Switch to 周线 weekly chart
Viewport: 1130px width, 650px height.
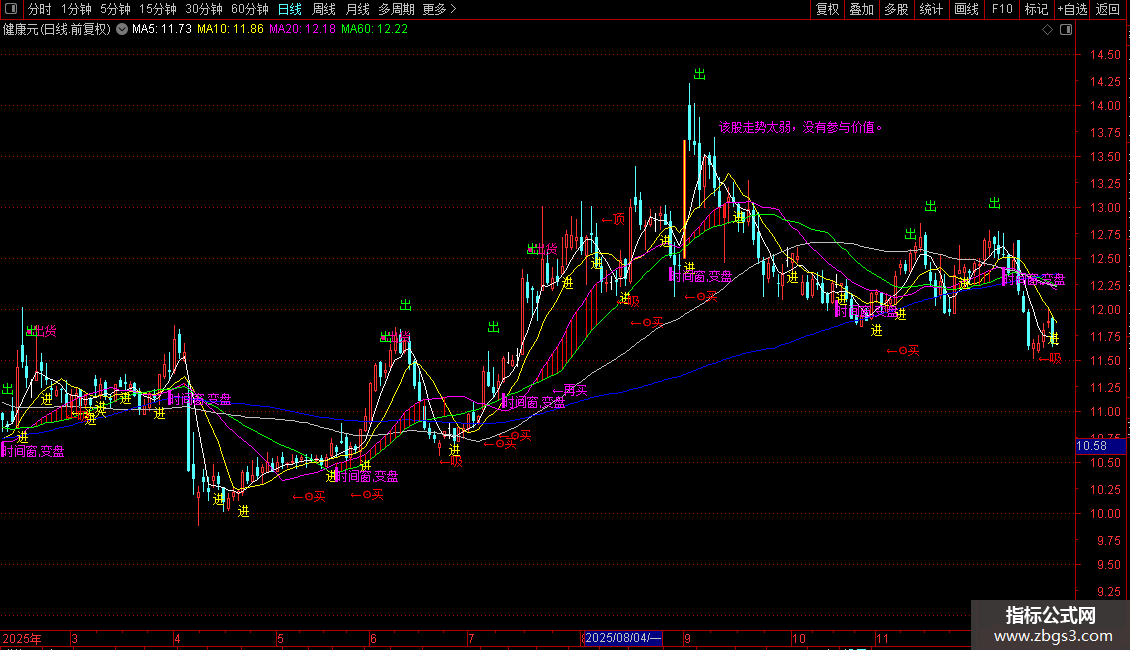[324, 9]
